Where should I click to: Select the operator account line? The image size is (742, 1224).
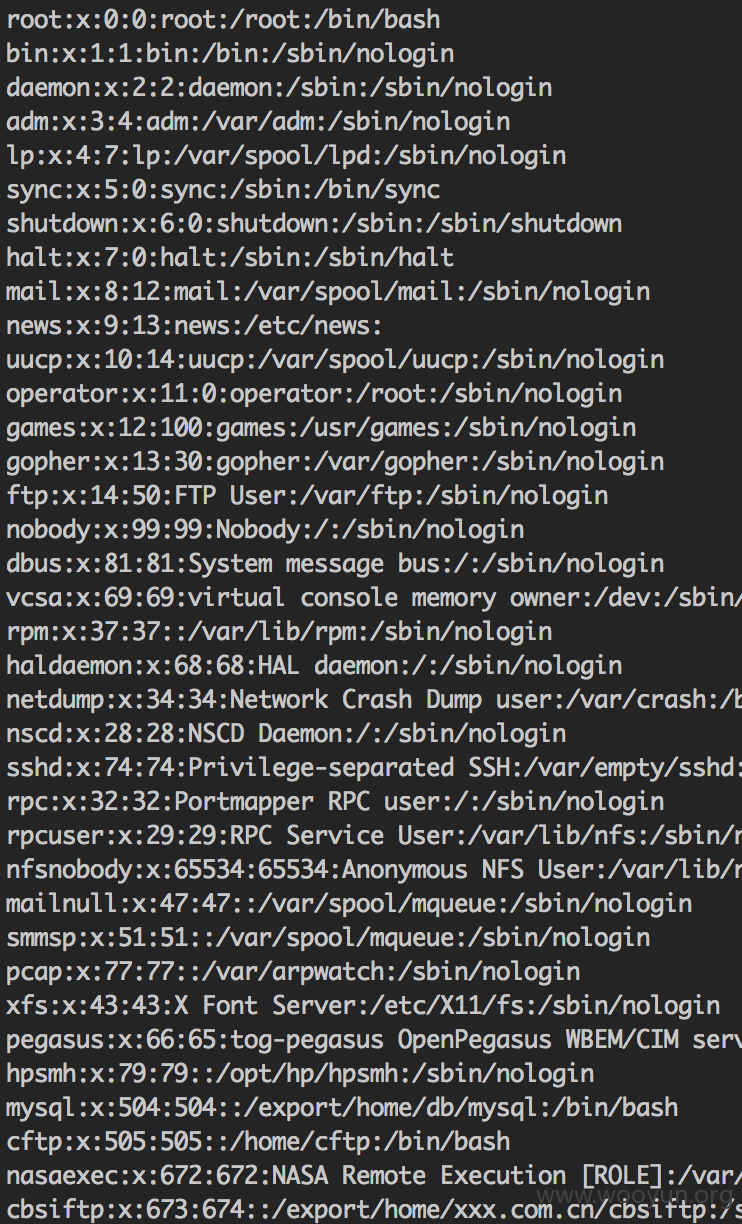[x=314, y=393]
